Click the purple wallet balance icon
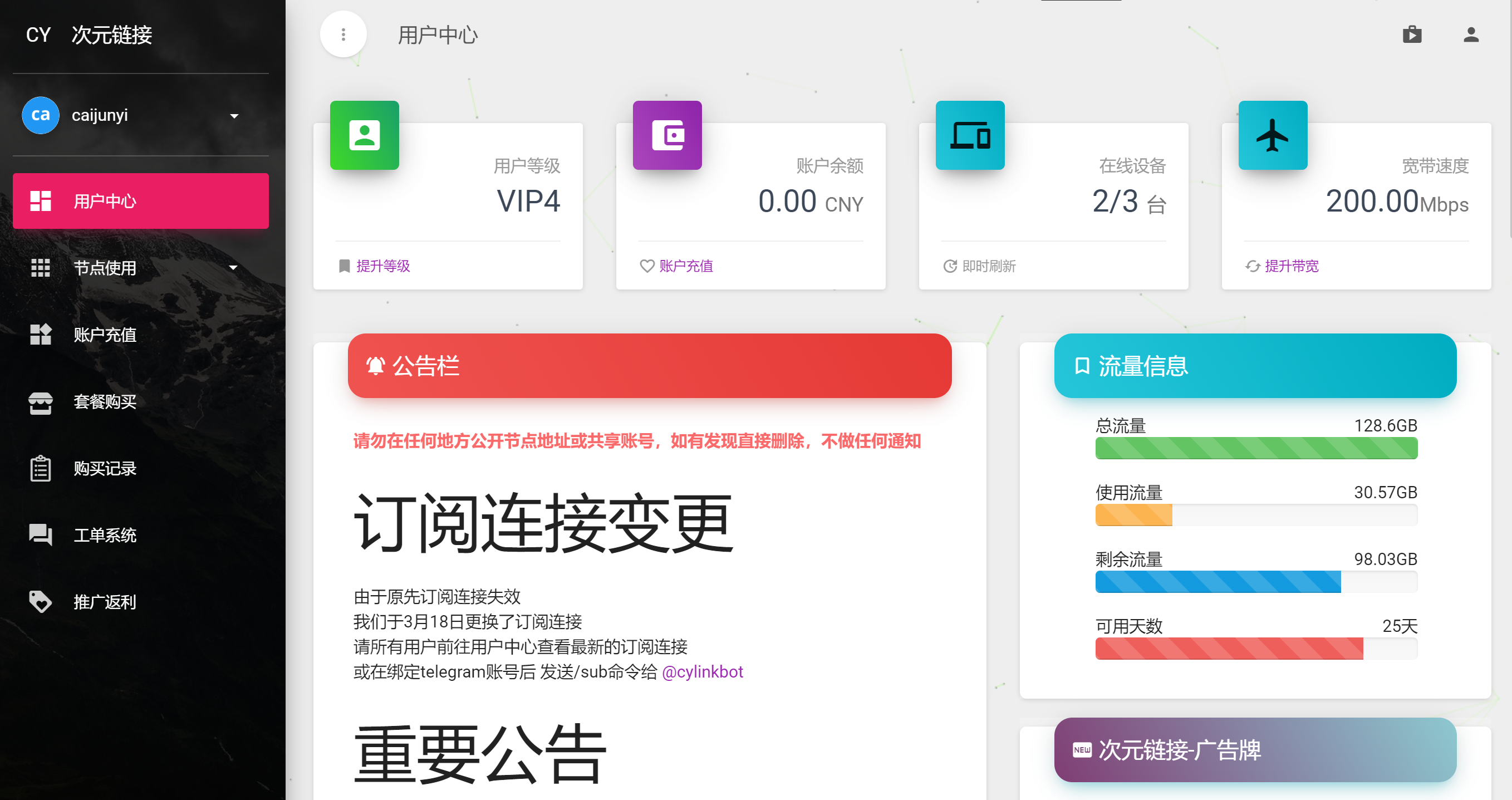 667,135
